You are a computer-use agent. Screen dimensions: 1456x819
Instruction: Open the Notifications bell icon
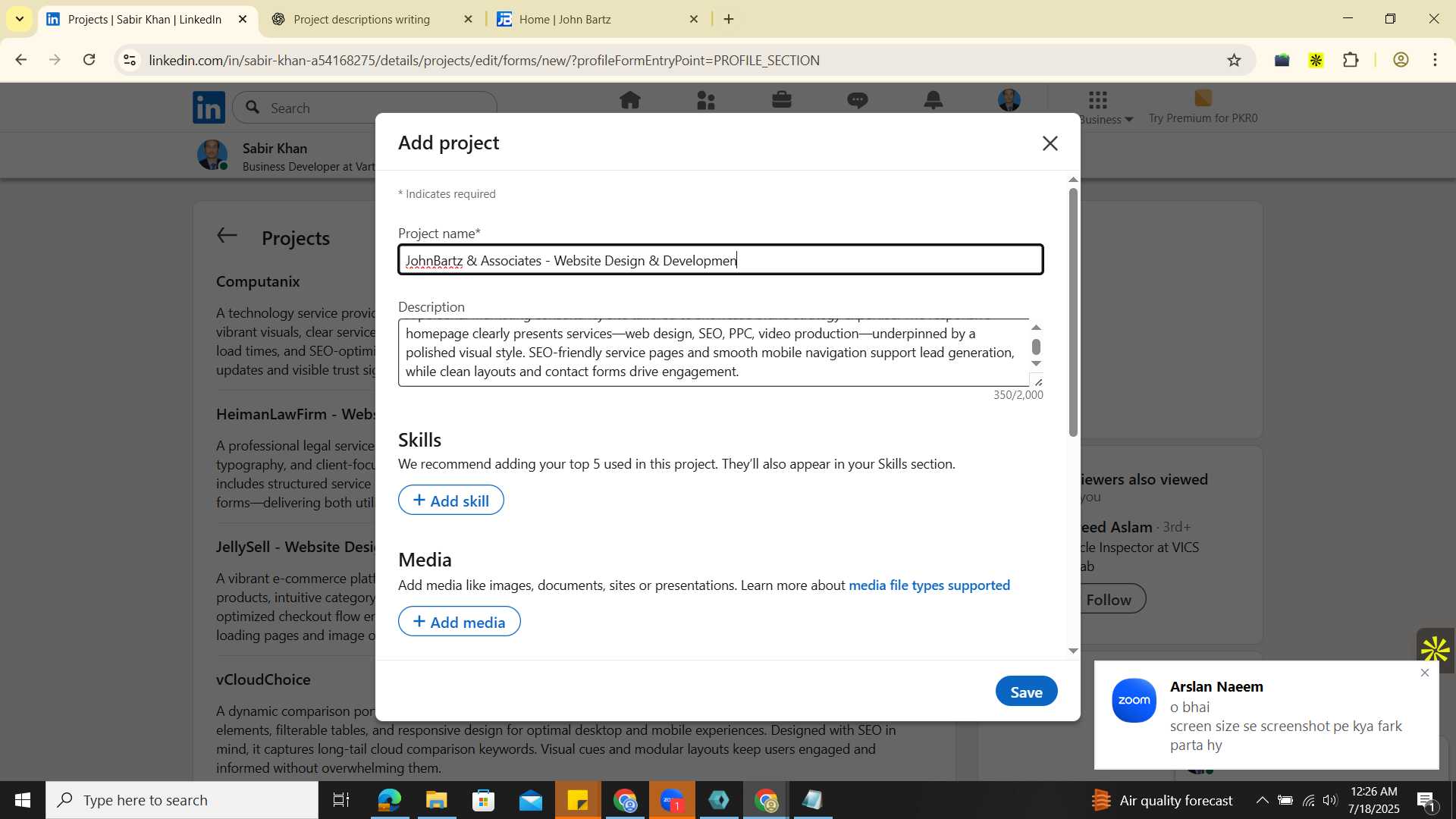(934, 99)
